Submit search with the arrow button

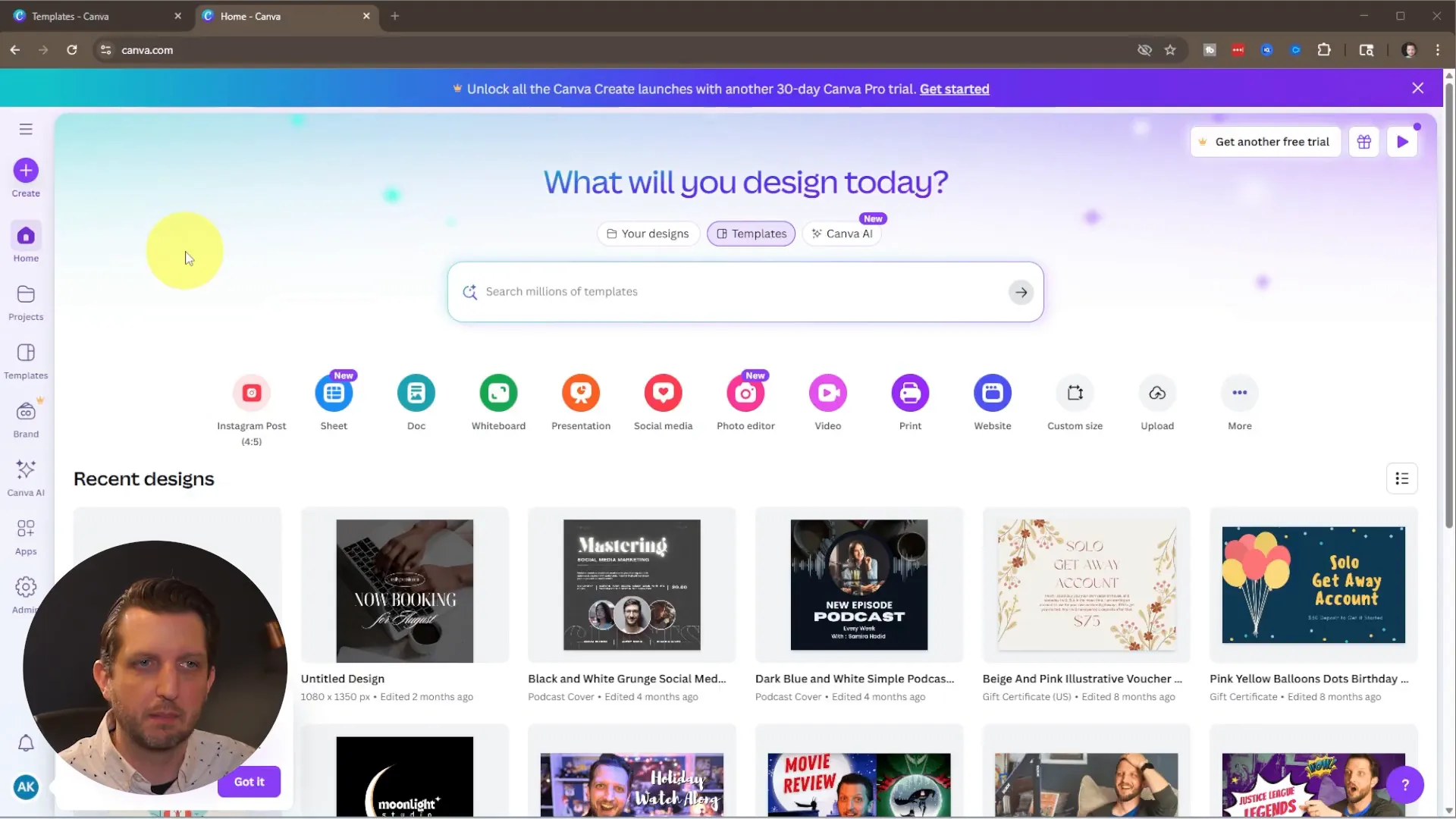[1021, 292]
